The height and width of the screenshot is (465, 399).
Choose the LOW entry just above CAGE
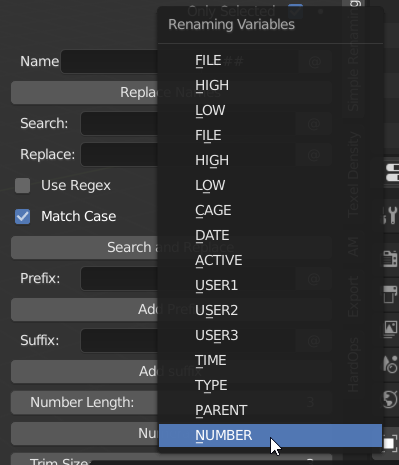point(270,185)
